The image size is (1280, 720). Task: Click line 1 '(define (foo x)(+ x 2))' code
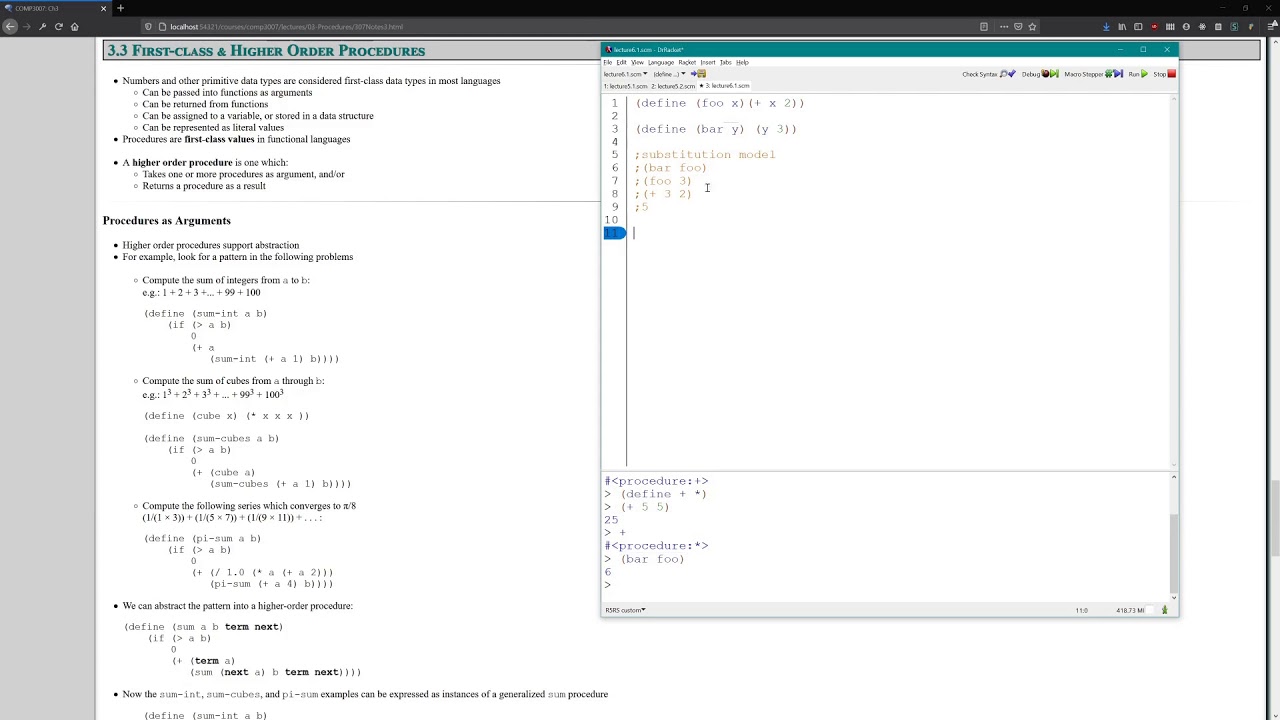tap(720, 103)
